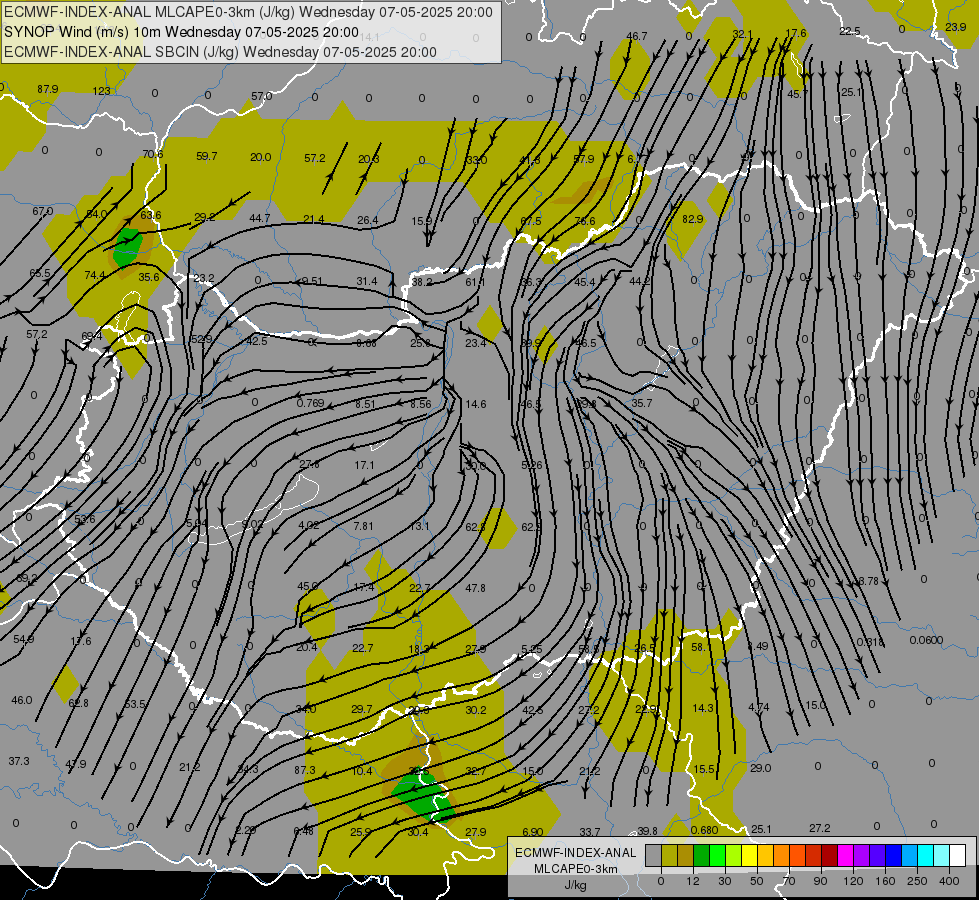The height and width of the screenshot is (900, 979).
Task: Click the map value 29.0
Action: (x=760, y=768)
